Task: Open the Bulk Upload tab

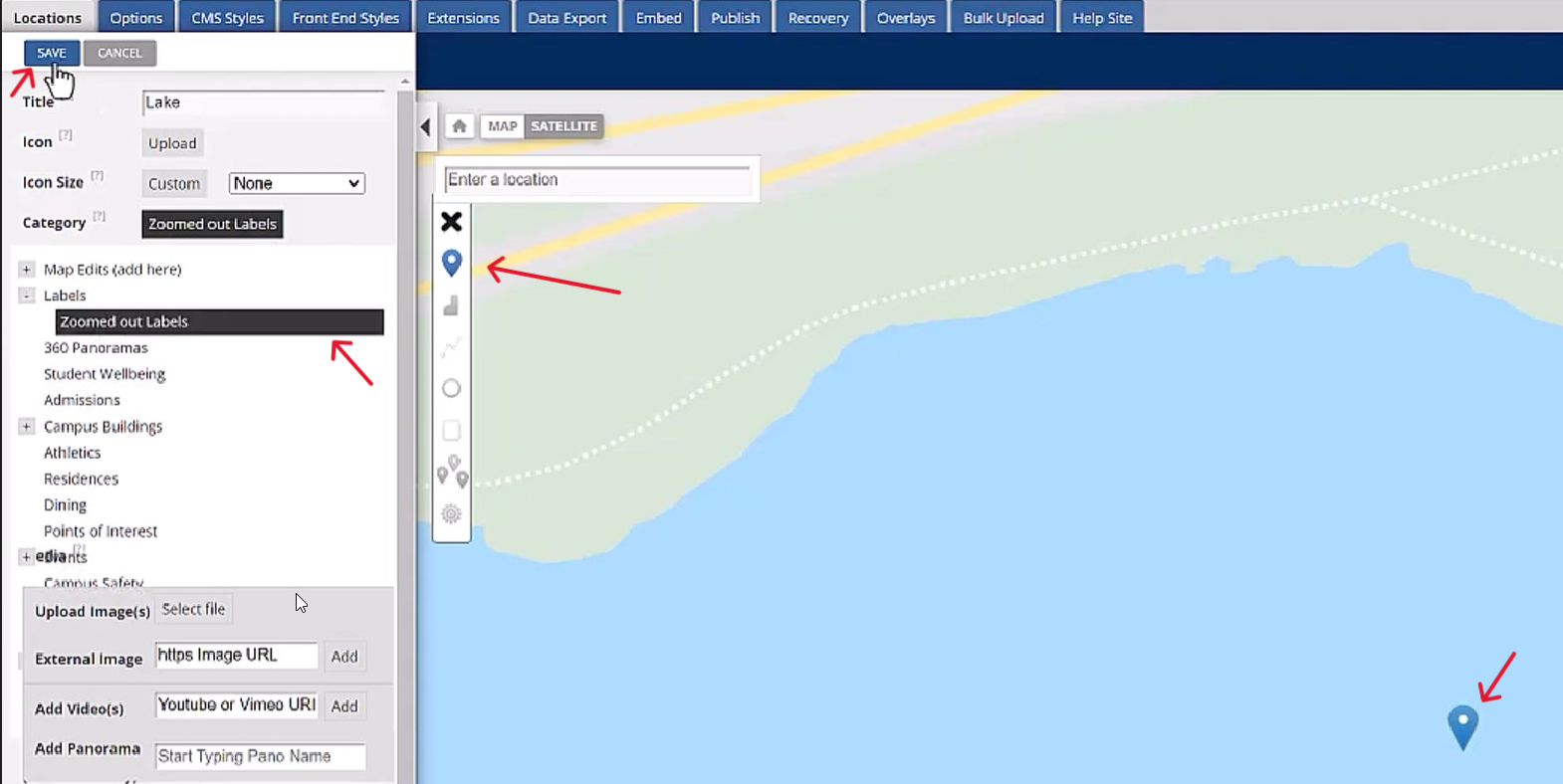Action: pyautogui.click(x=1003, y=18)
